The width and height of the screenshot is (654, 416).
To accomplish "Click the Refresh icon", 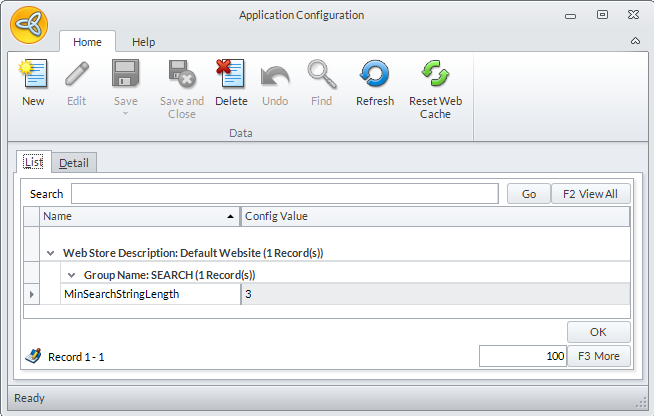I will tap(375, 75).
